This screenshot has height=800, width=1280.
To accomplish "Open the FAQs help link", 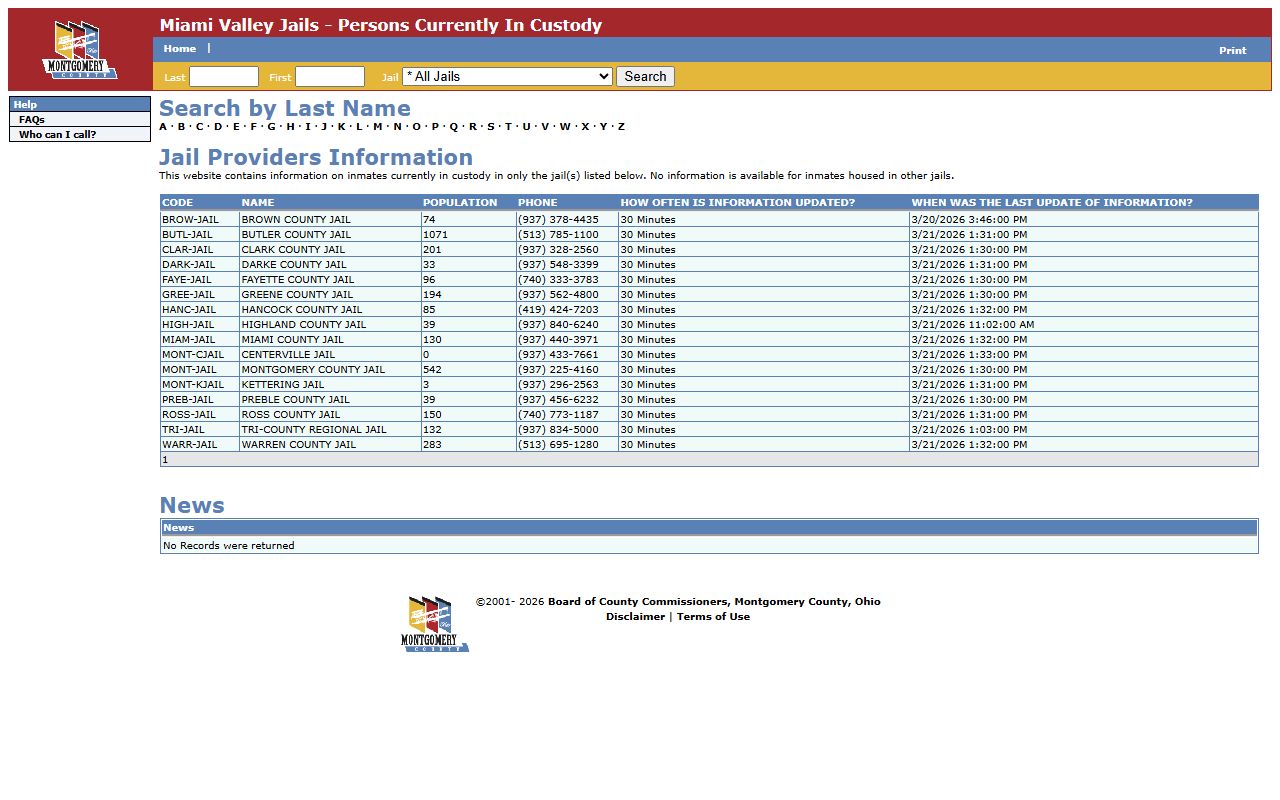I will 32,120.
